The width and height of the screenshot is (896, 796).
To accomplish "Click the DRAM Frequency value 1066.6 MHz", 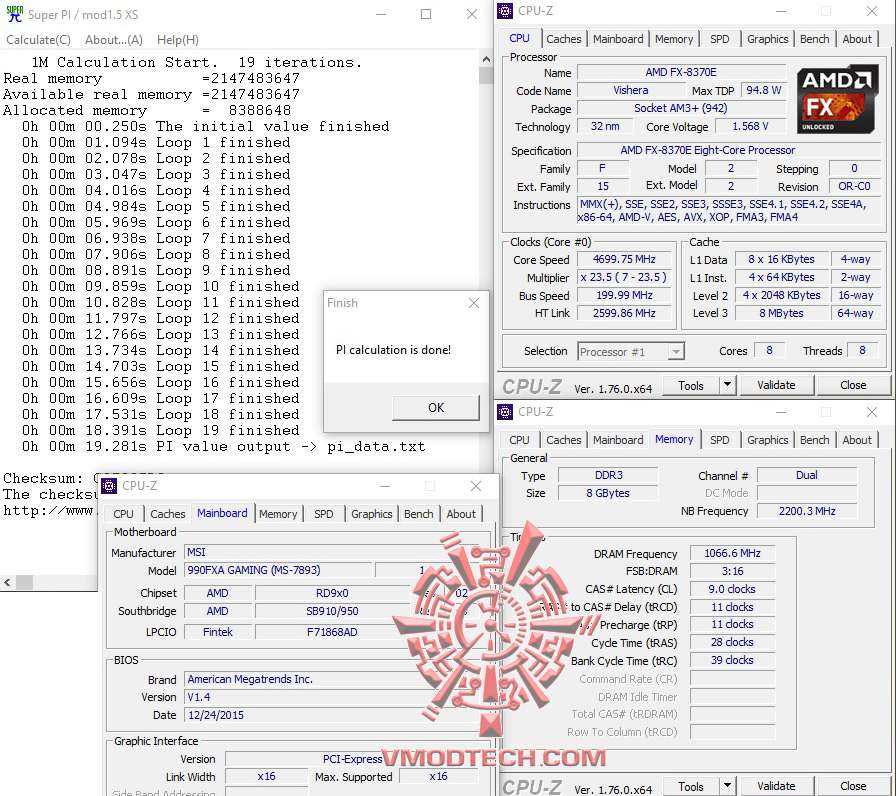I will click(x=732, y=553).
